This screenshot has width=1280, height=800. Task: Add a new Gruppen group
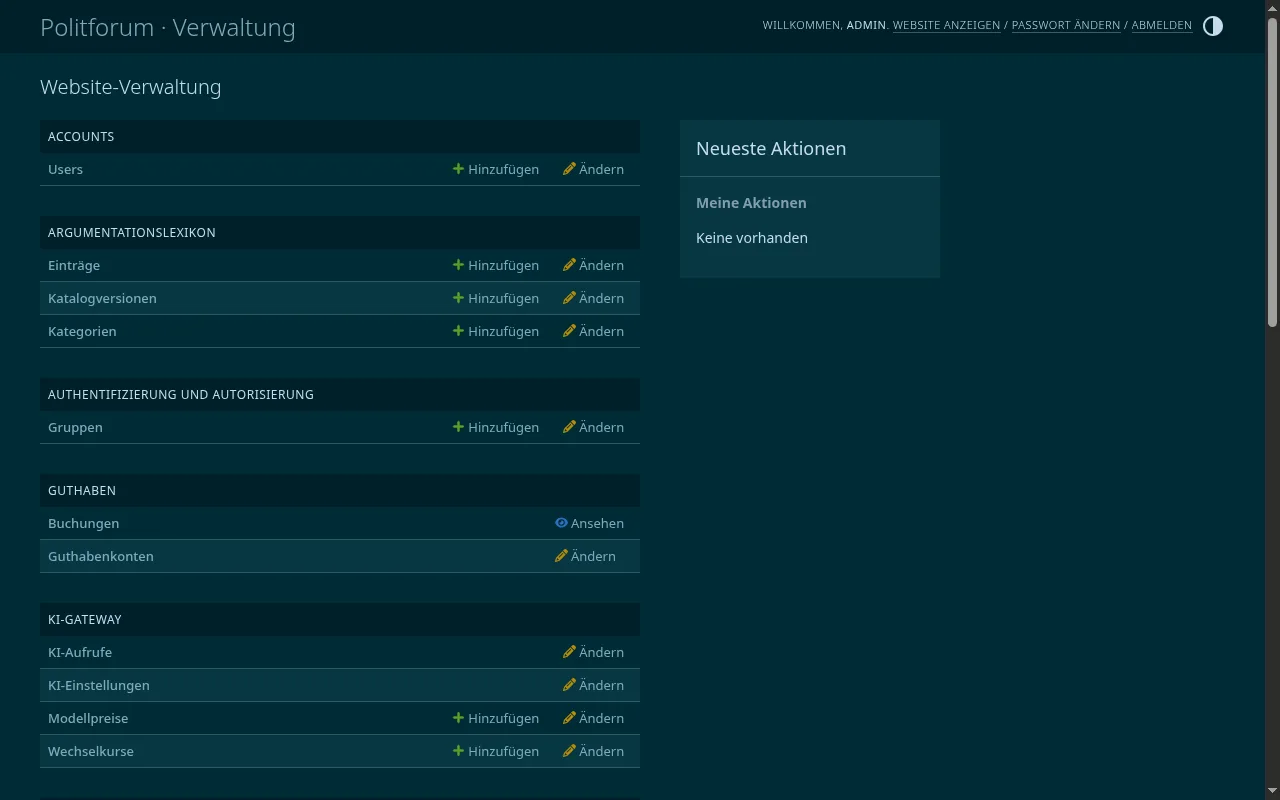click(496, 427)
